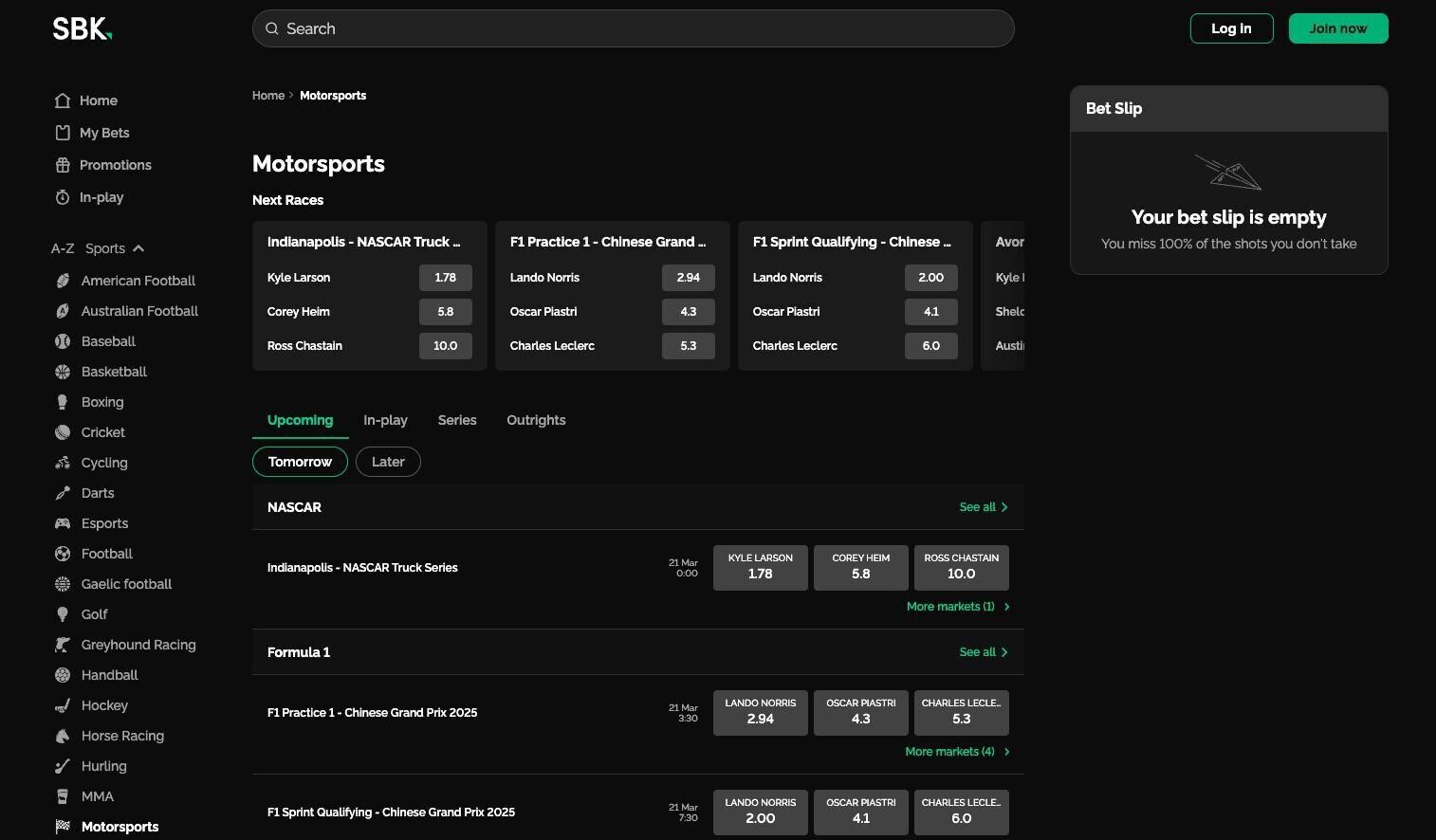Select the Baseball icon
This screenshot has height=840, width=1436.
pyautogui.click(x=63, y=341)
